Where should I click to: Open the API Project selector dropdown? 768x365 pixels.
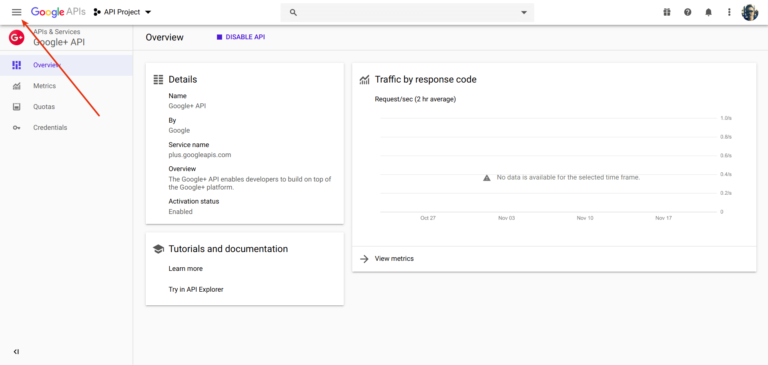tap(122, 12)
